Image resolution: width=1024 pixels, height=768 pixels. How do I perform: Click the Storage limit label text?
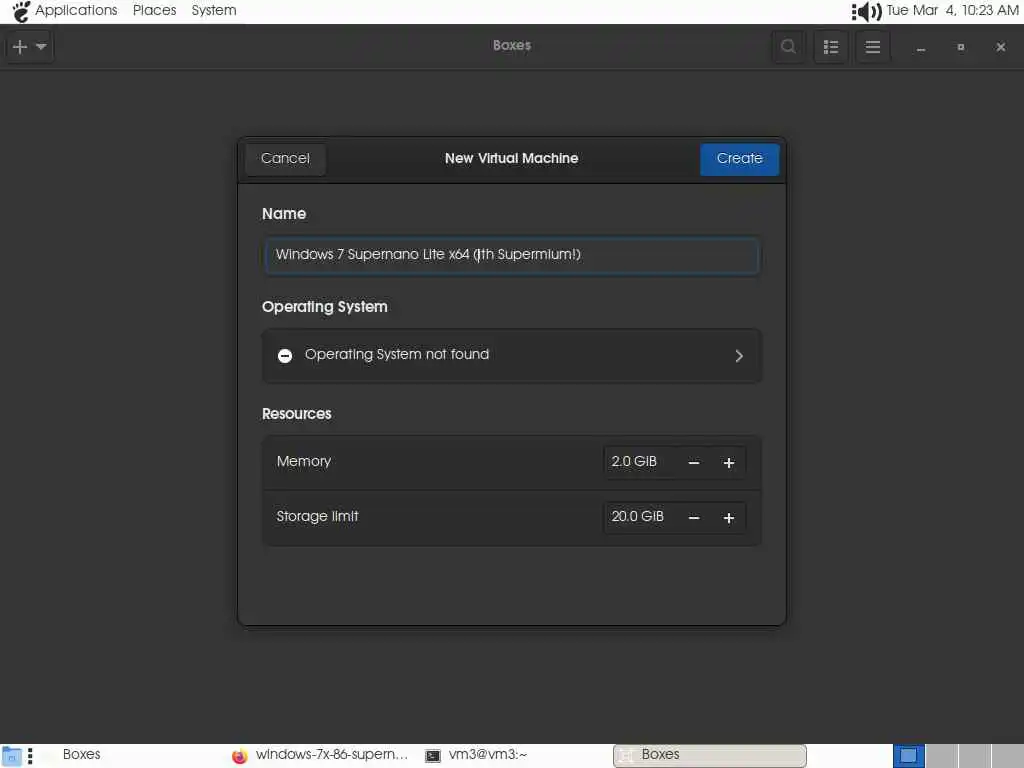[x=317, y=517]
